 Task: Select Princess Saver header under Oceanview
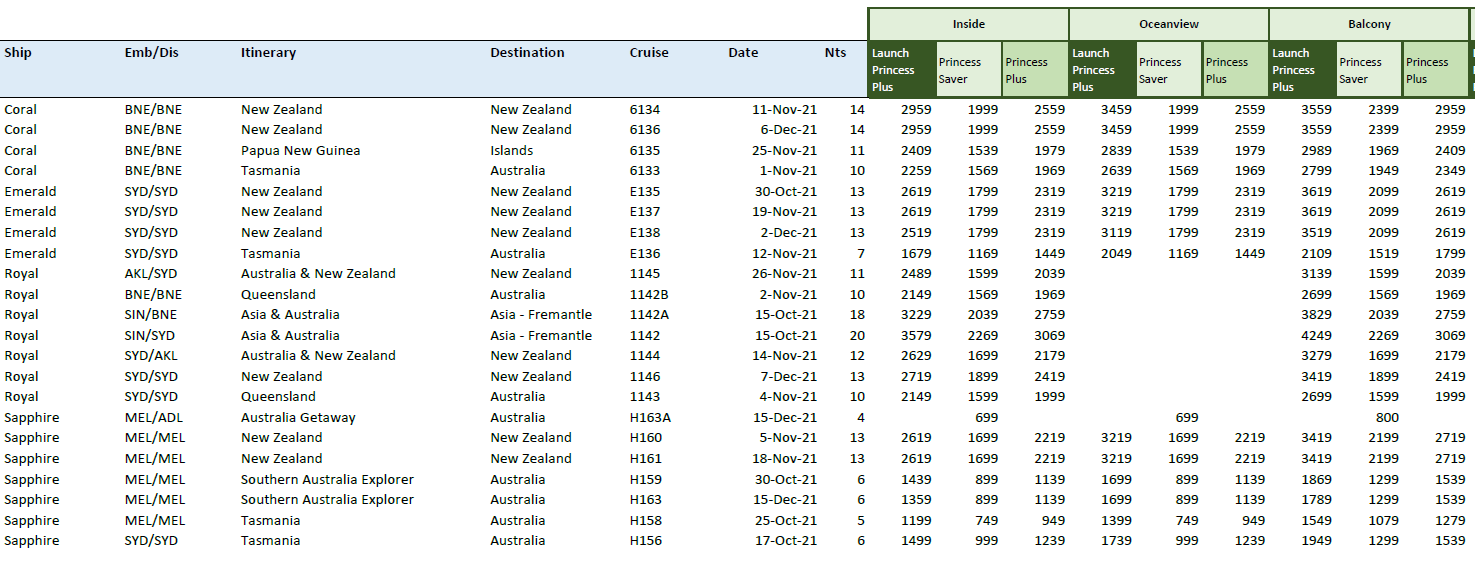point(1168,70)
